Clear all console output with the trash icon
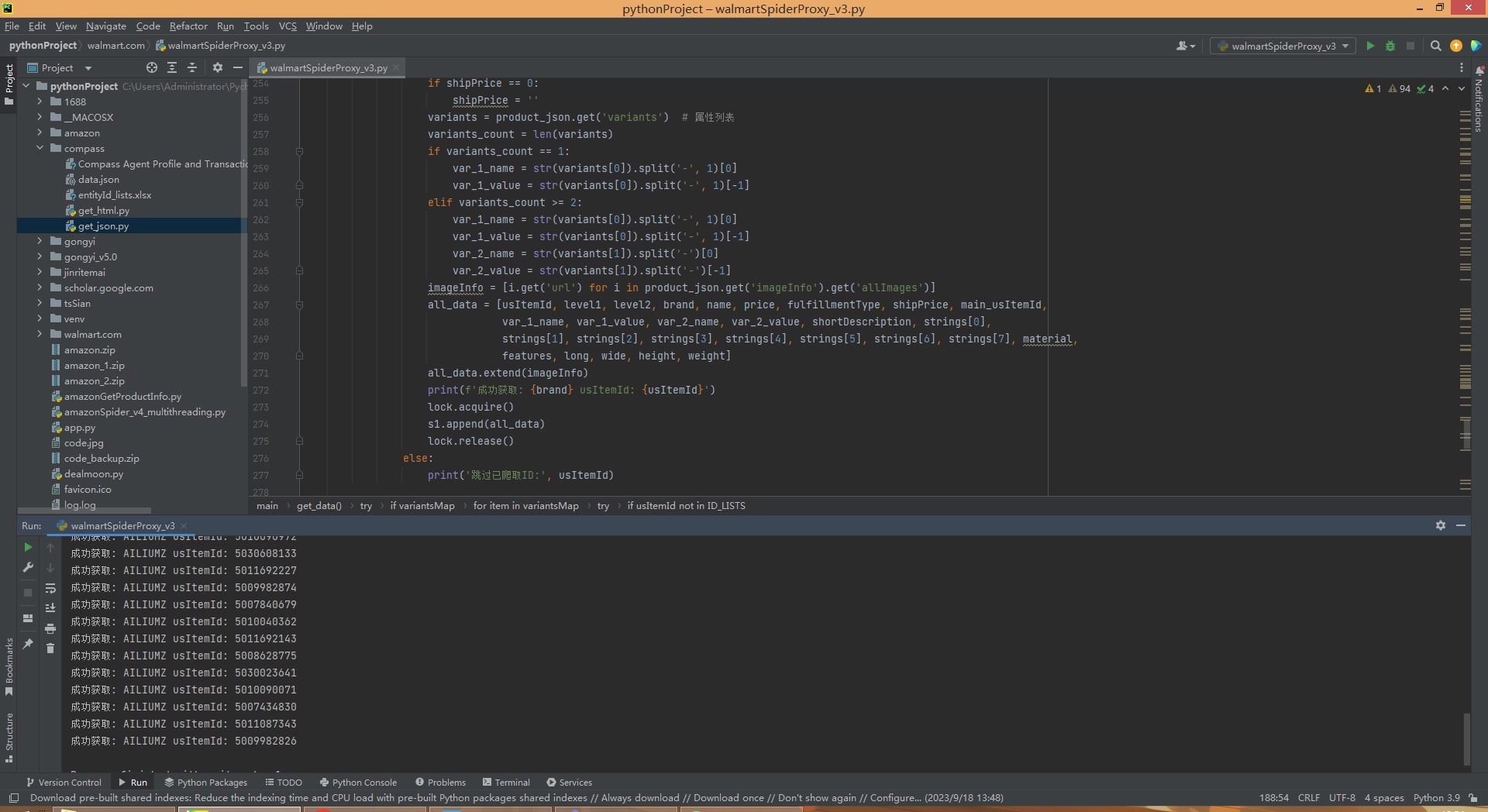 click(x=50, y=649)
